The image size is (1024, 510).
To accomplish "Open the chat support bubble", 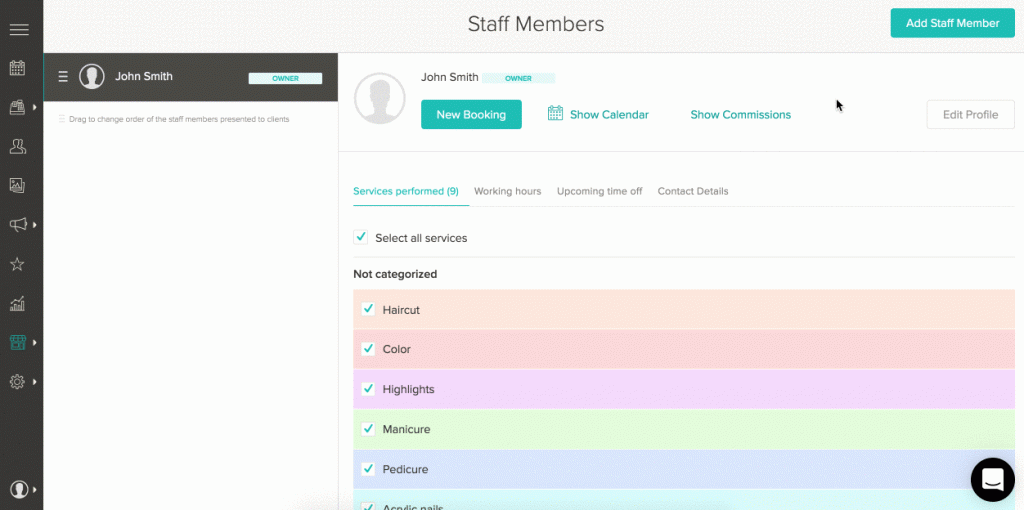I will click(x=993, y=480).
